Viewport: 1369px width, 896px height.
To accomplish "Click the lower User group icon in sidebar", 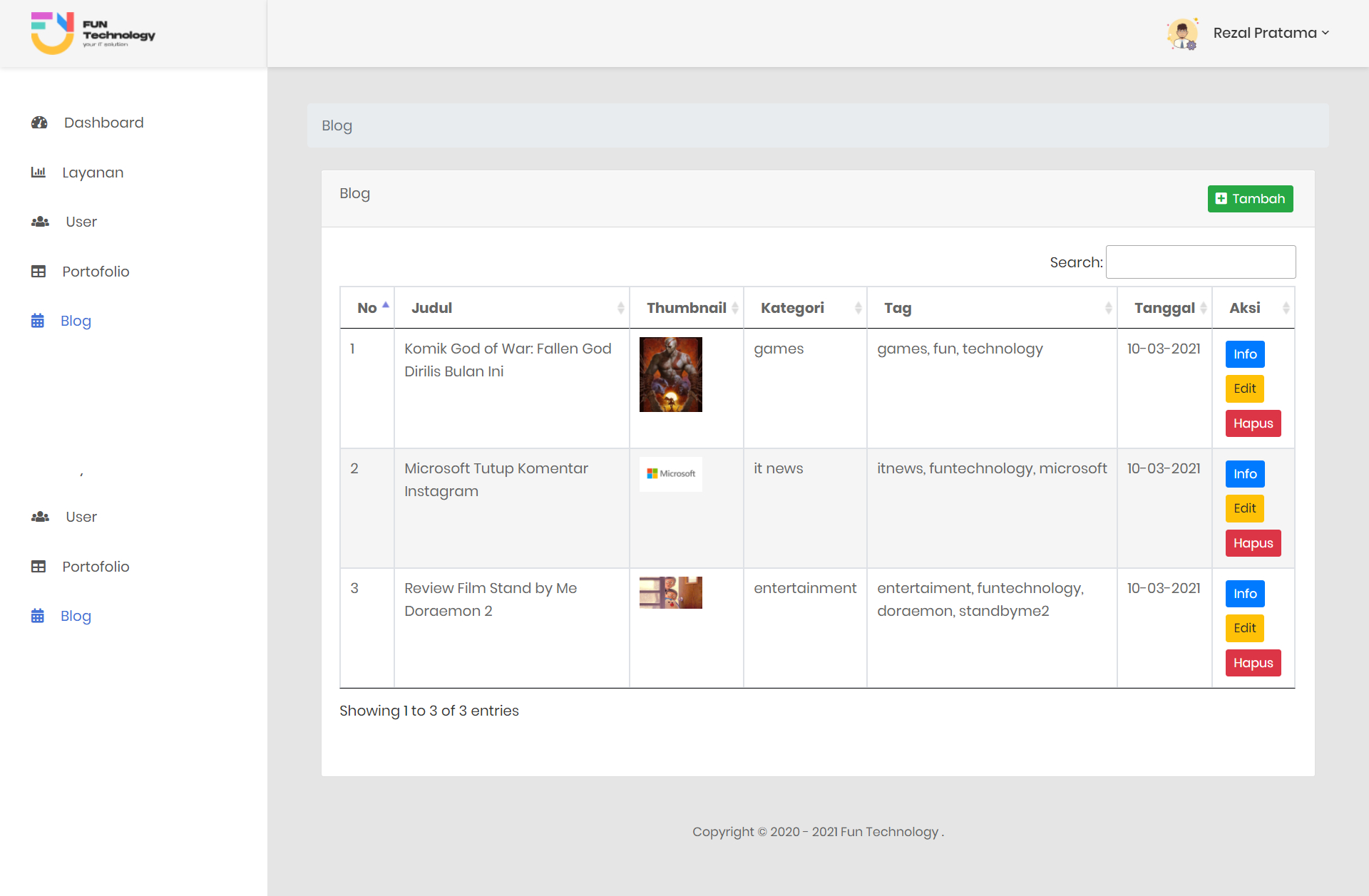I will pyautogui.click(x=40, y=517).
